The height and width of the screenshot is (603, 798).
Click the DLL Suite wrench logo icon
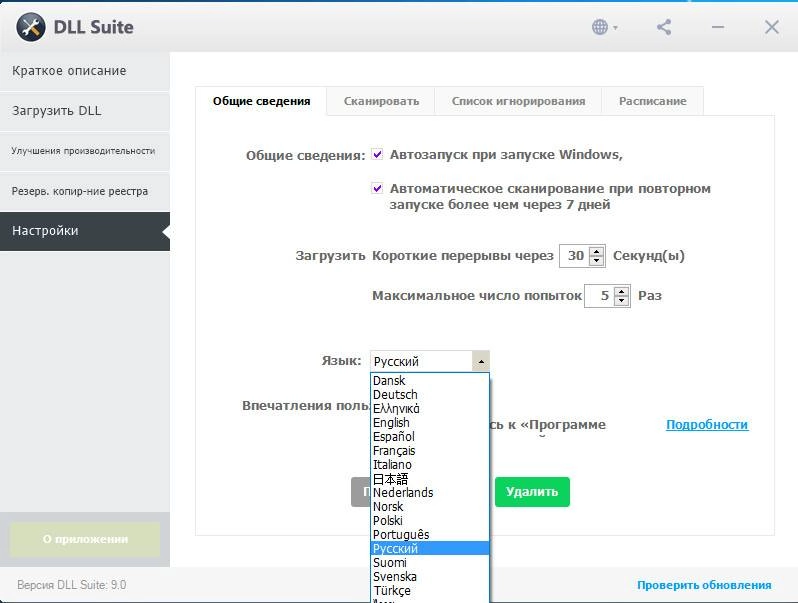tap(31, 27)
